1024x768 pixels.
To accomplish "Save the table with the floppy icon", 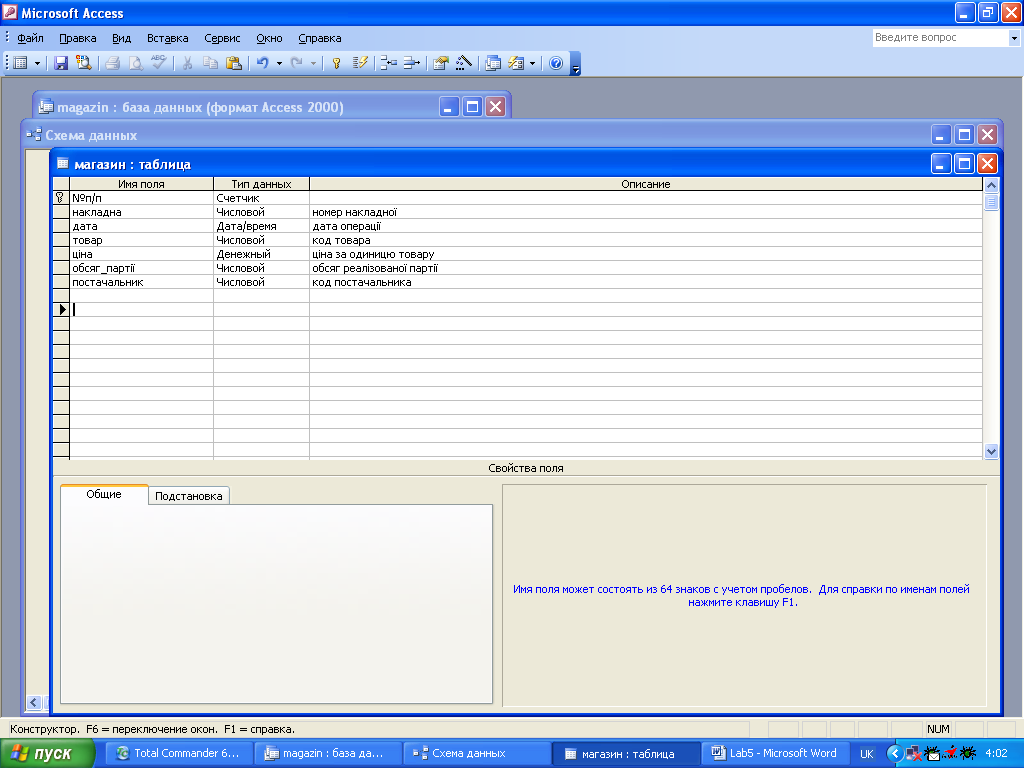I will pos(61,63).
